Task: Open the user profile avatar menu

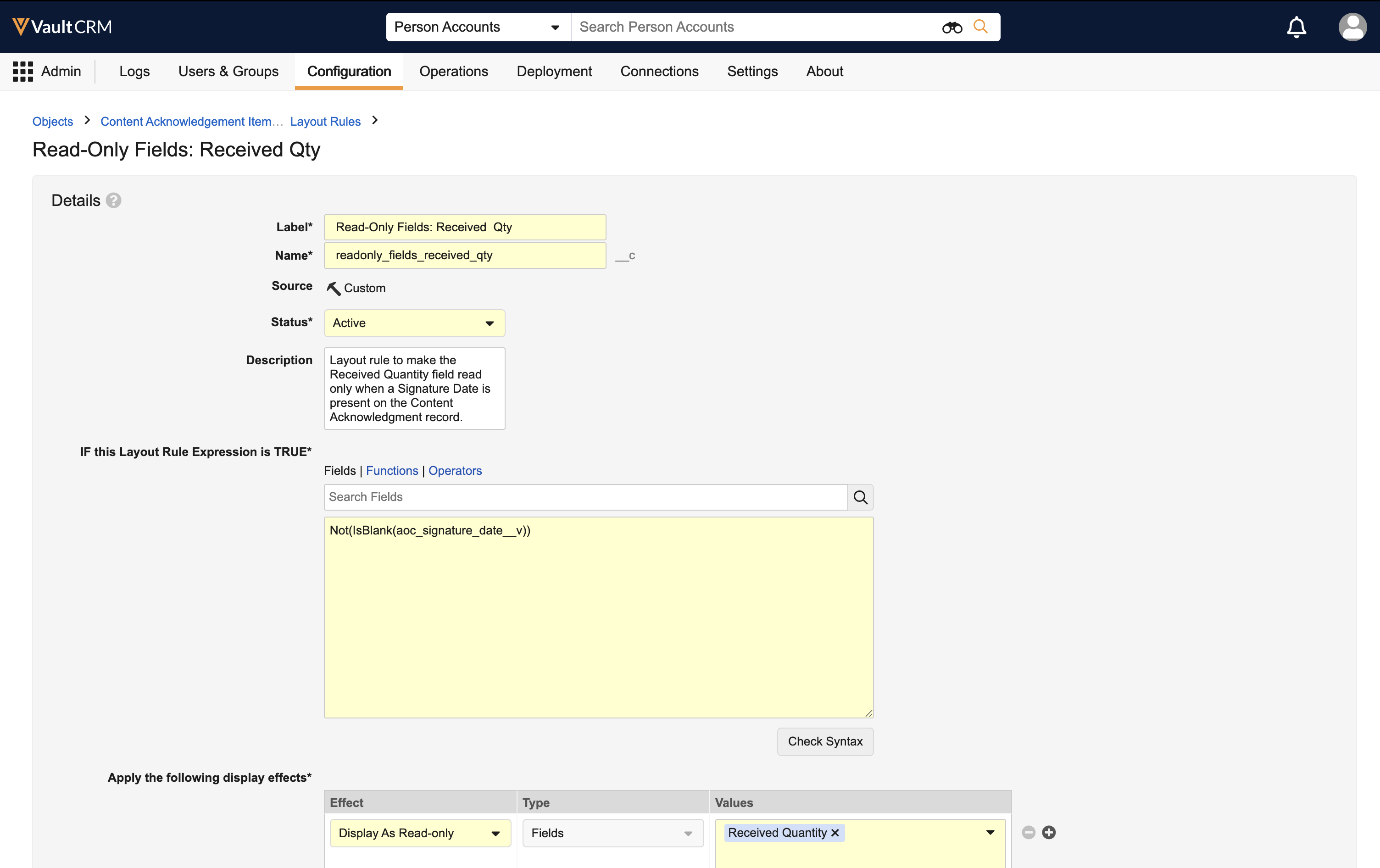Action: point(1352,27)
